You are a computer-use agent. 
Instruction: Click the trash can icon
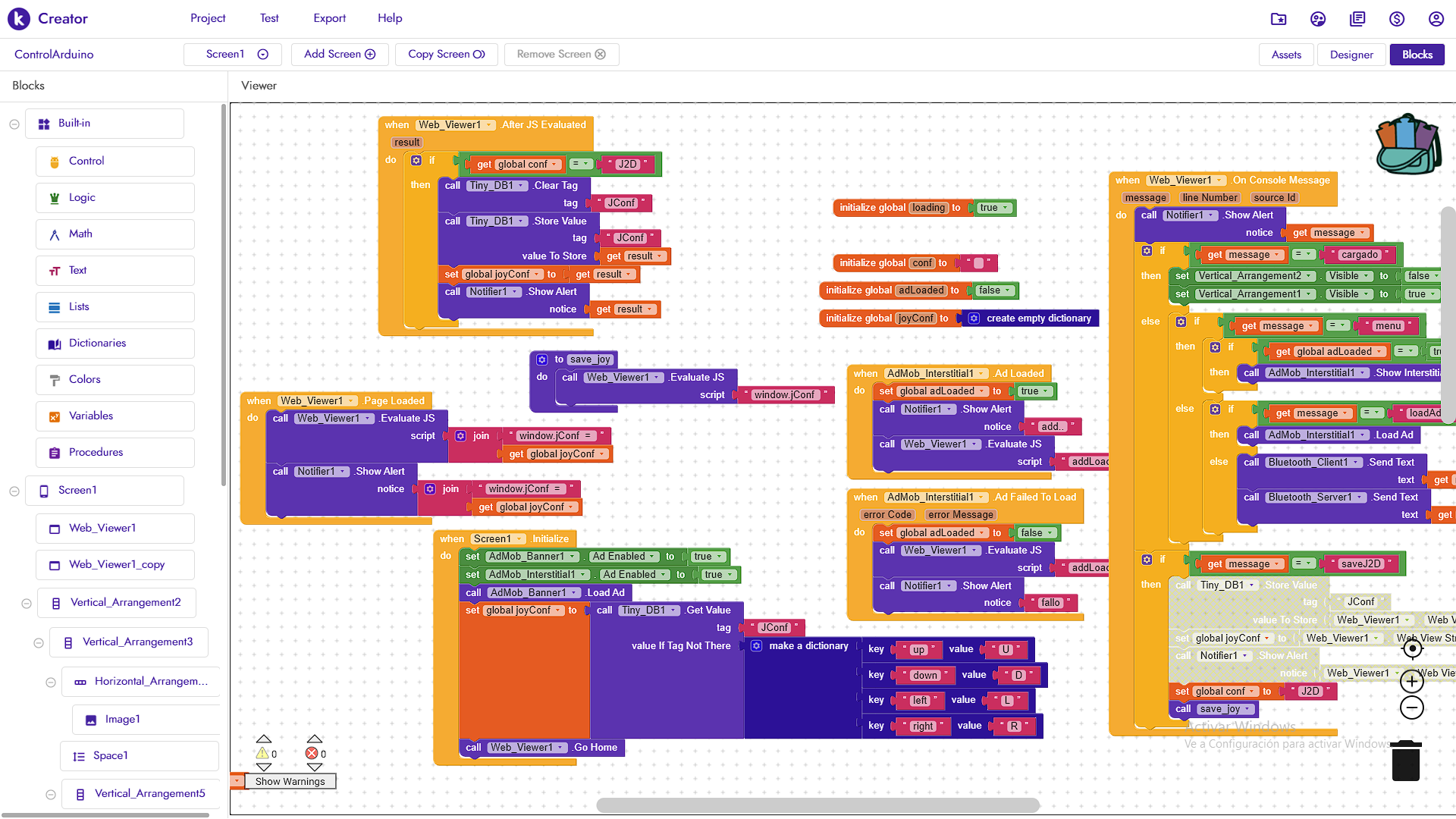1406,761
